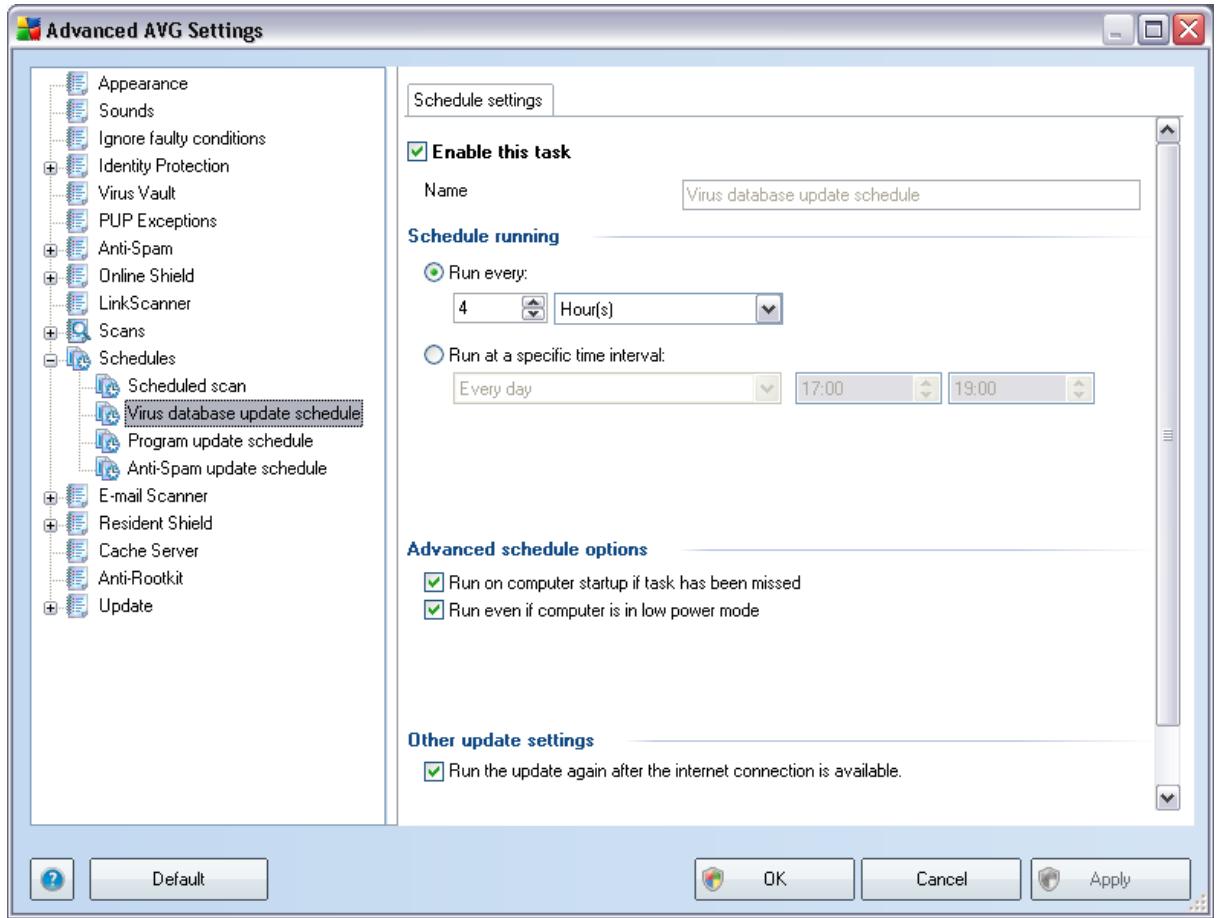Toggle Run update again after internet available
This screenshot has width=1218, height=918.
coord(433,772)
